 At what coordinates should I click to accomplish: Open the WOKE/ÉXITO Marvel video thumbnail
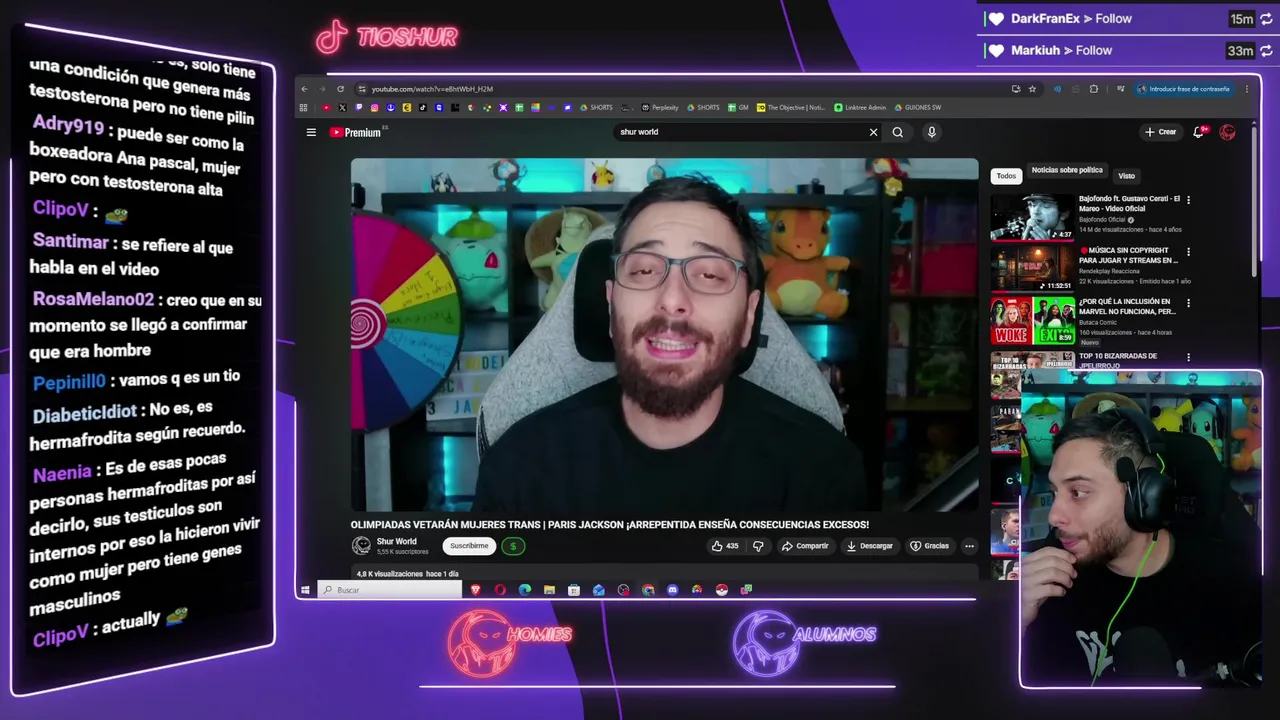(x=1032, y=320)
